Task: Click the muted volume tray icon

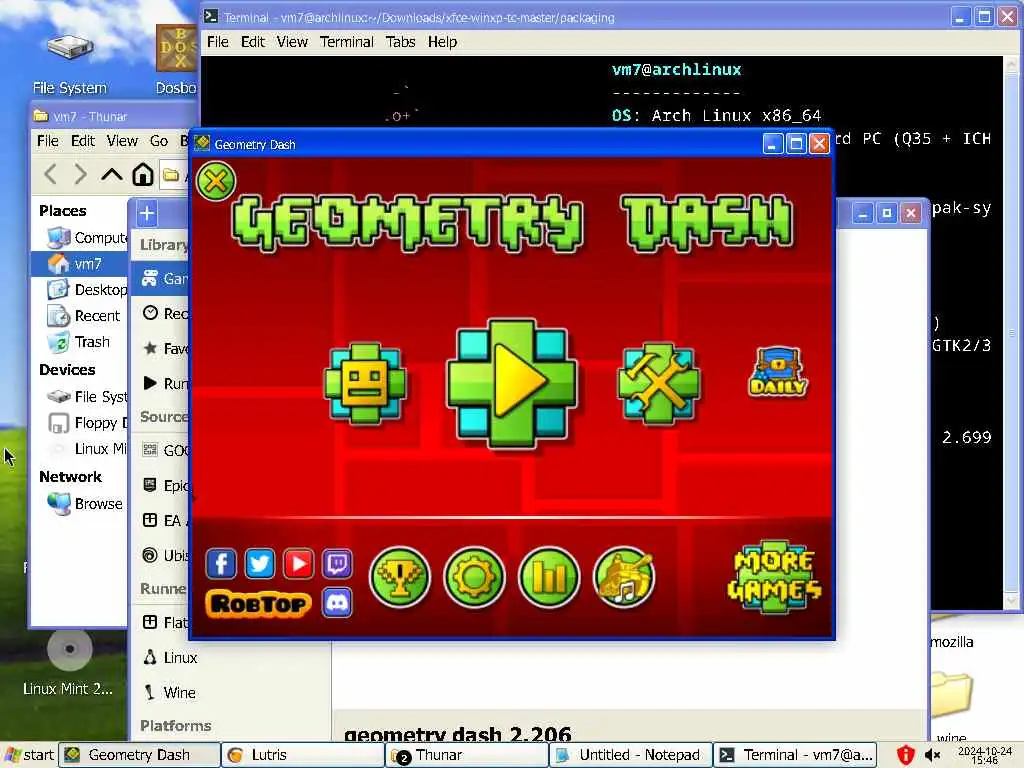Action: click(x=932, y=756)
